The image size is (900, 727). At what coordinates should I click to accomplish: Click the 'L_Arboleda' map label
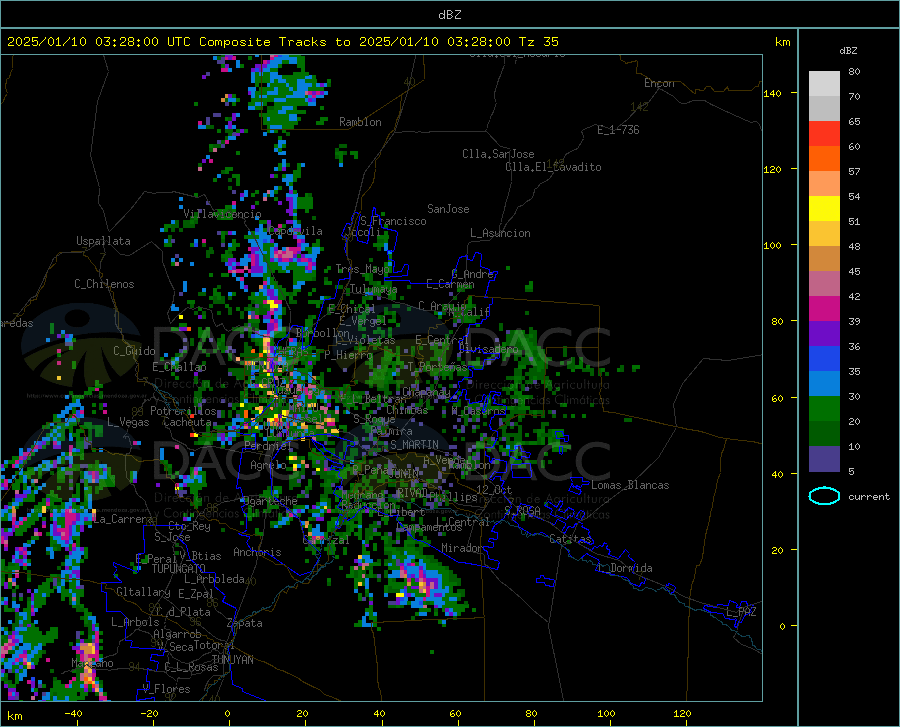pos(214,579)
